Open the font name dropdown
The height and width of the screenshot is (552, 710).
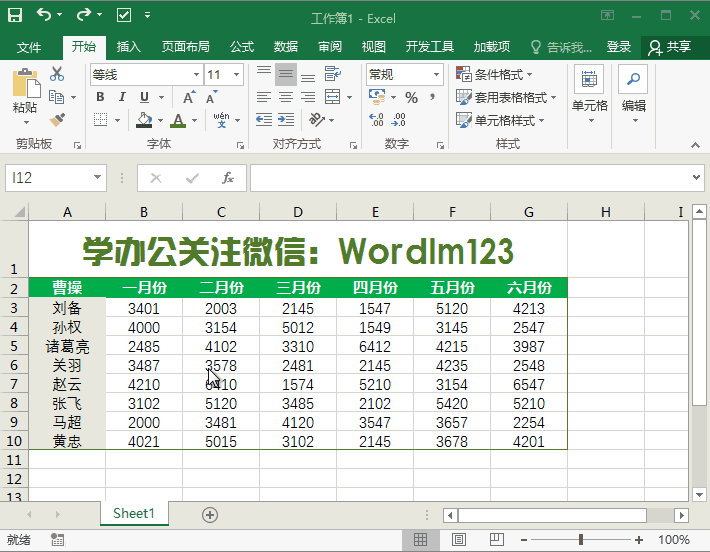coord(196,75)
